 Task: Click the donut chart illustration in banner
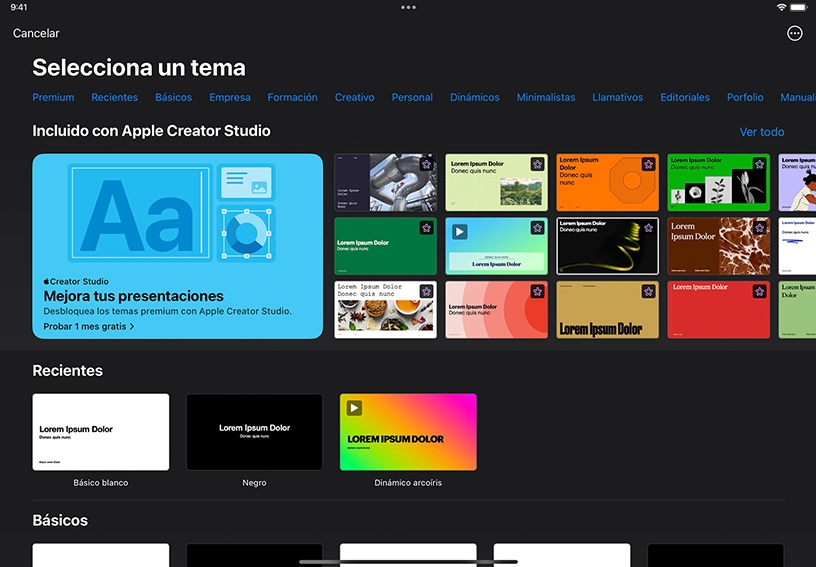[x=247, y=234]
